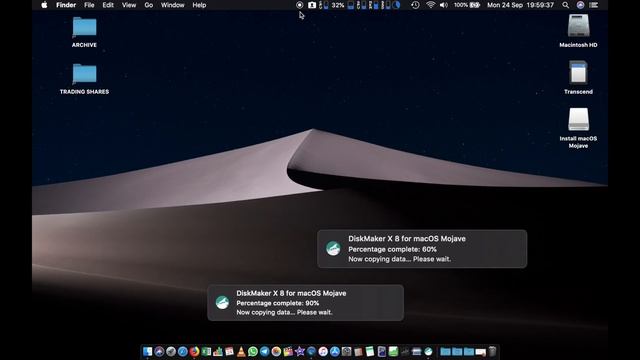Click the volume icon in menu bar
Screen dimensions: 640x360
click(x=444, y=5)
